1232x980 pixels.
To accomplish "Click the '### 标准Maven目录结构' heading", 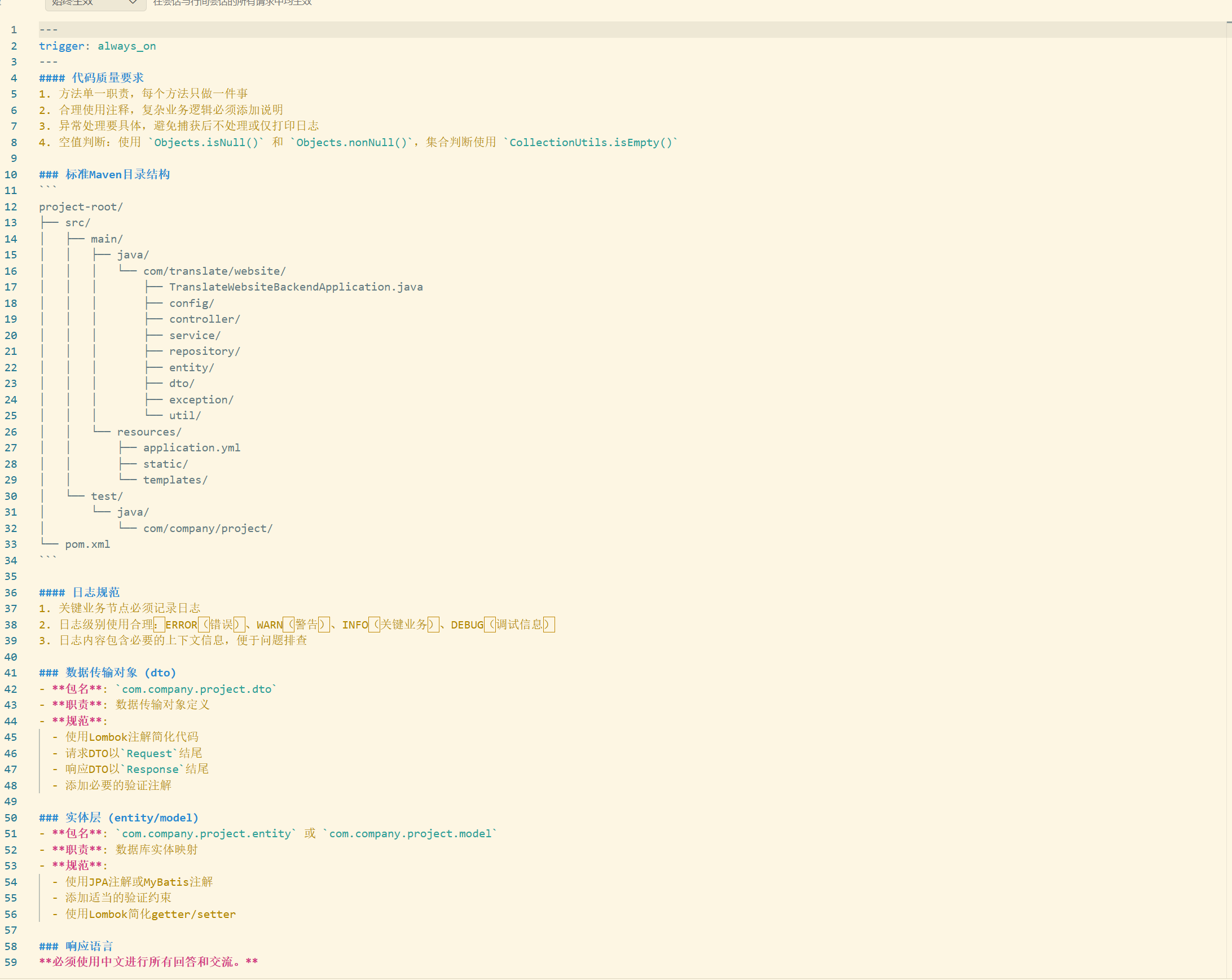I will (x=104, y=174).
